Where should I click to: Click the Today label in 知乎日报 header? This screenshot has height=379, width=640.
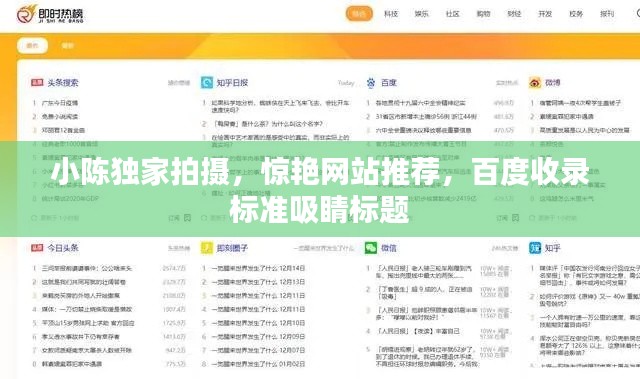tap(346, 83)
